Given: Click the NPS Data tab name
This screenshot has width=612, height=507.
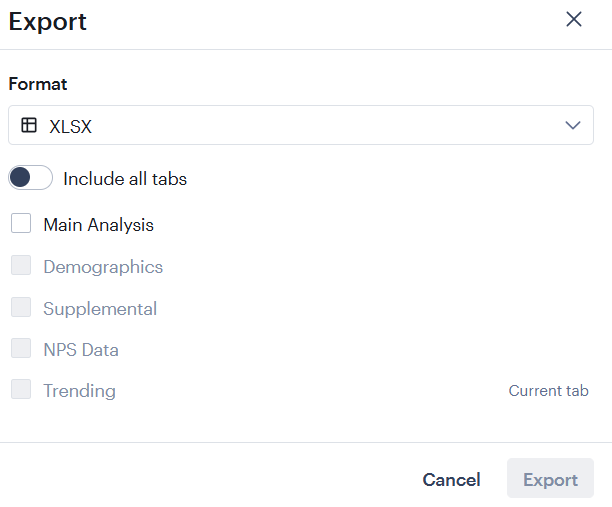Looking at the screenshot, I should (x=81, y=350).
